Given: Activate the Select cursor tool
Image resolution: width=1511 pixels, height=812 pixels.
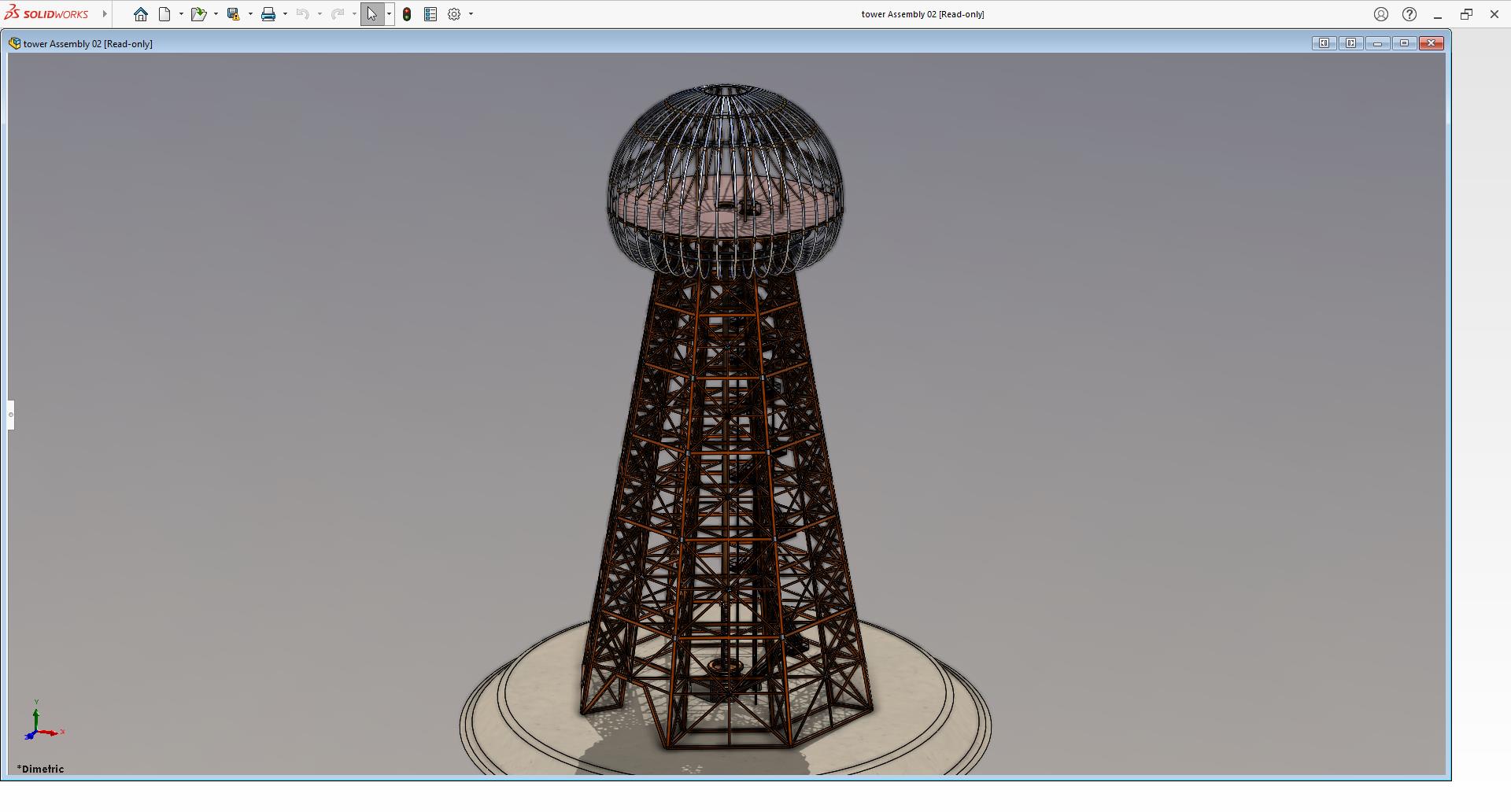Looking at the screenshot, I should (371, 14).
